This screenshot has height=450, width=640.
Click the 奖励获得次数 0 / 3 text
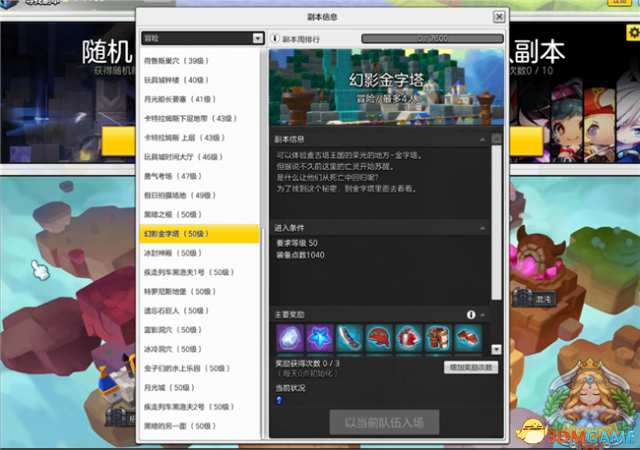pos(307,363)
